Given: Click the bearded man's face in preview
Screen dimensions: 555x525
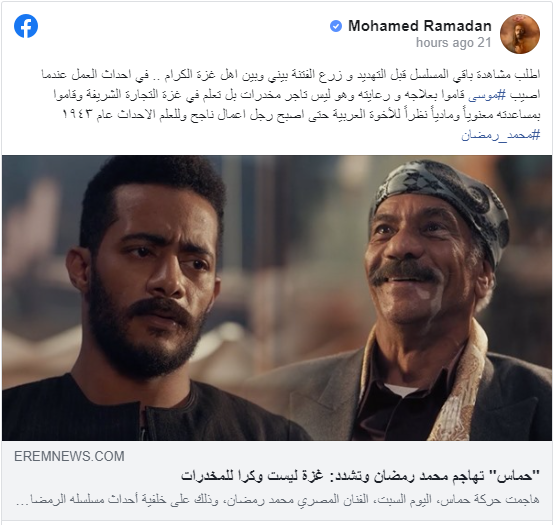Looking at the screenshot, I should [x=150, y=276].
